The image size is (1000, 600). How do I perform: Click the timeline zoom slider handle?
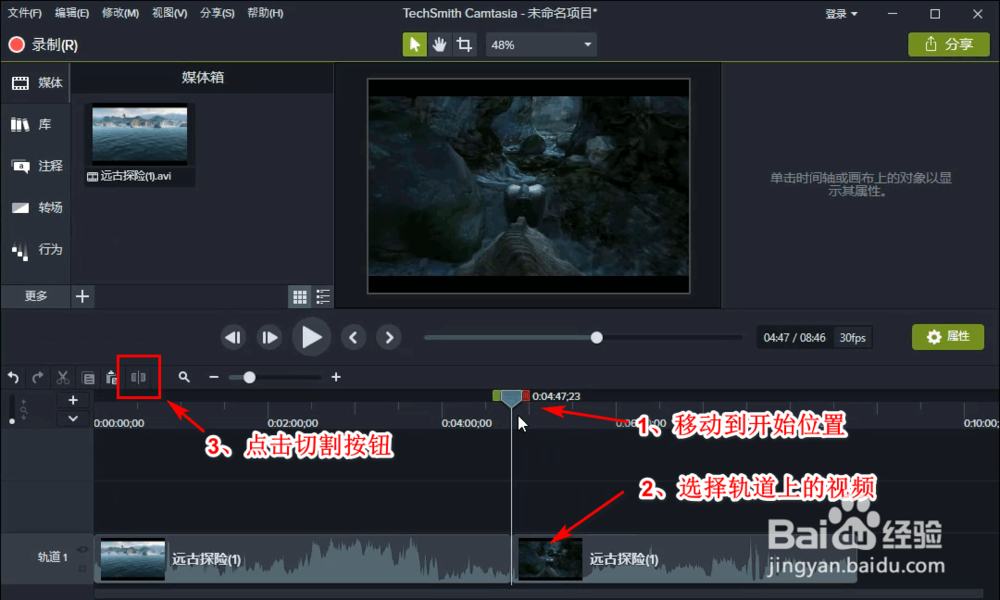(x=249, y=377)
